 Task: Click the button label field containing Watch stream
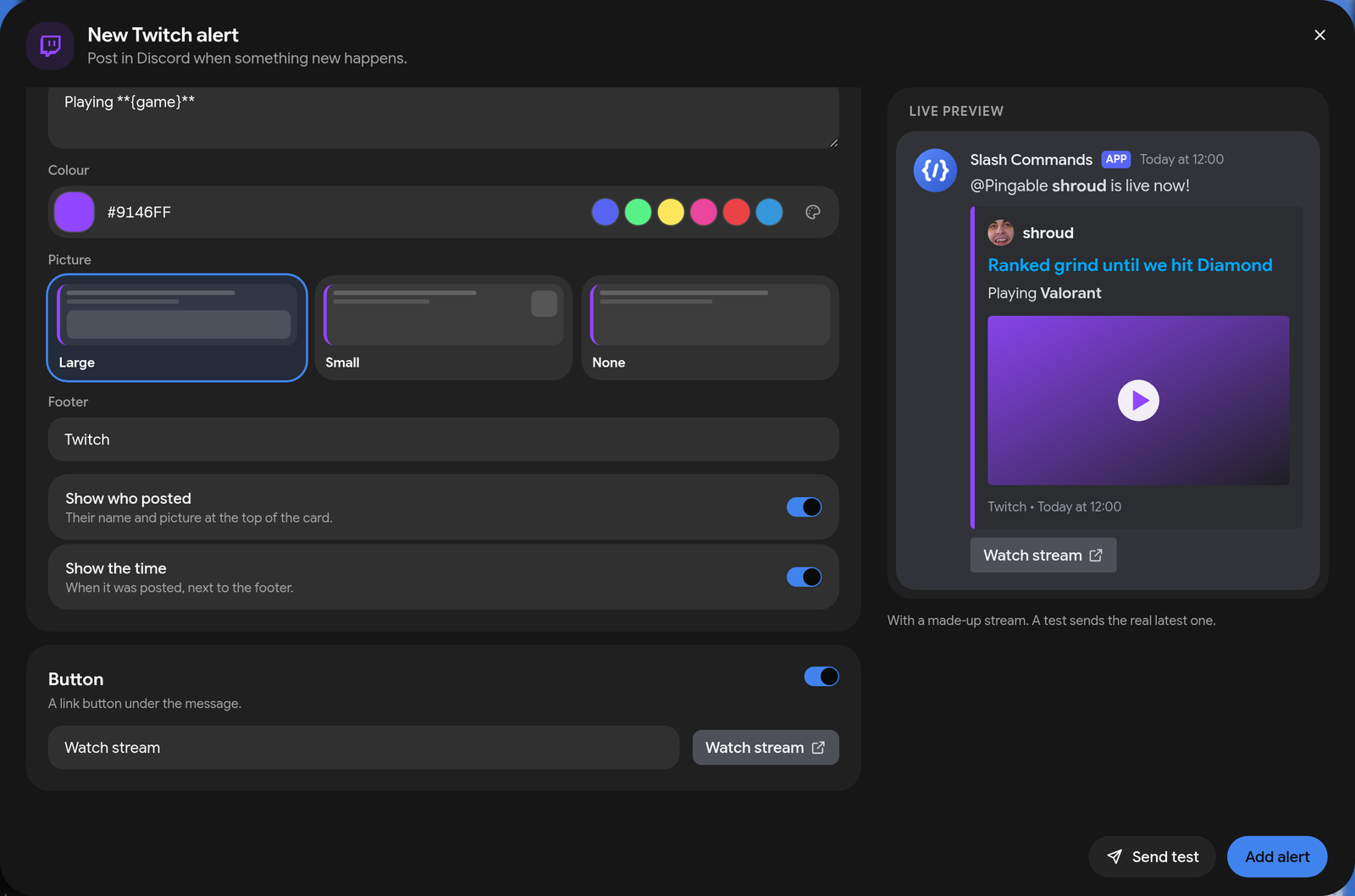(363, 748)
